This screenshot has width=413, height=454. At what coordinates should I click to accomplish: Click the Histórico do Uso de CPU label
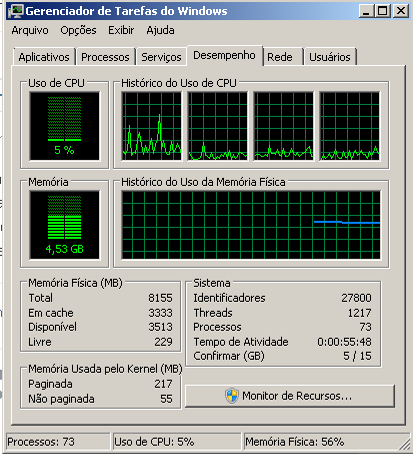click(x=179, y=83)
